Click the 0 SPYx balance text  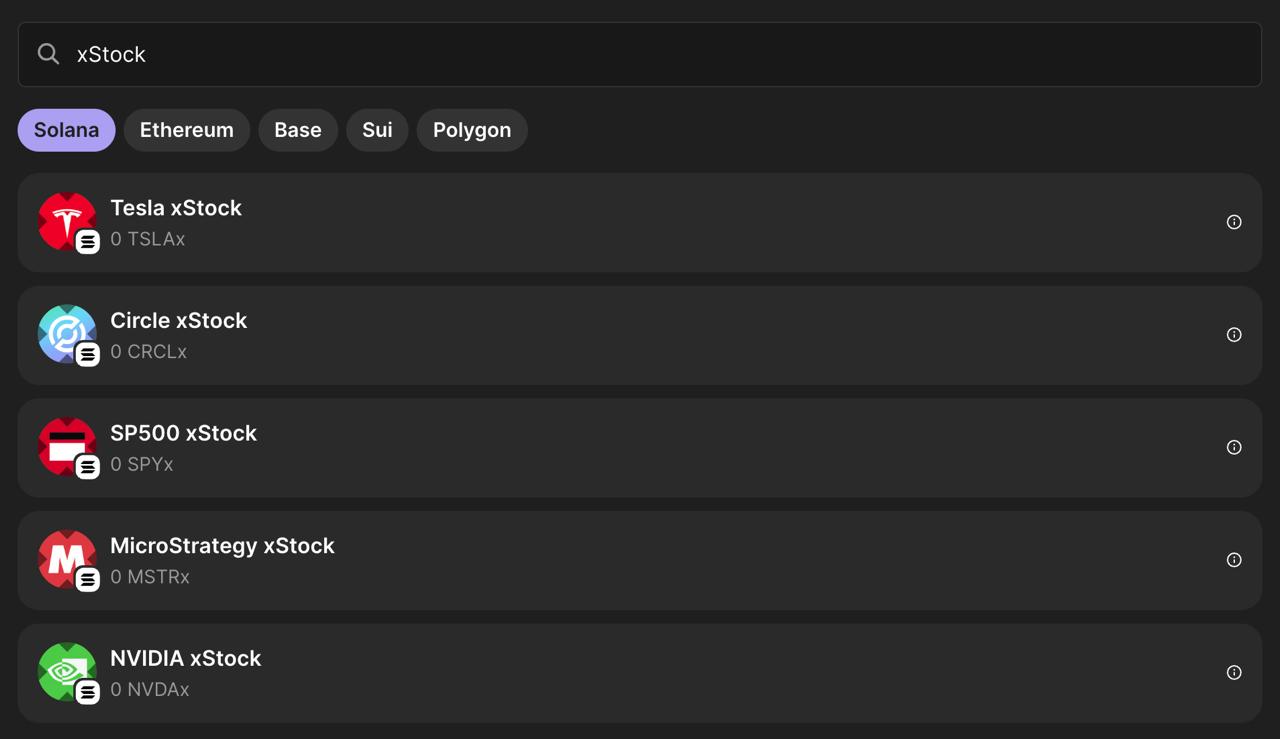pyautogui.click(x=142, y=464)
